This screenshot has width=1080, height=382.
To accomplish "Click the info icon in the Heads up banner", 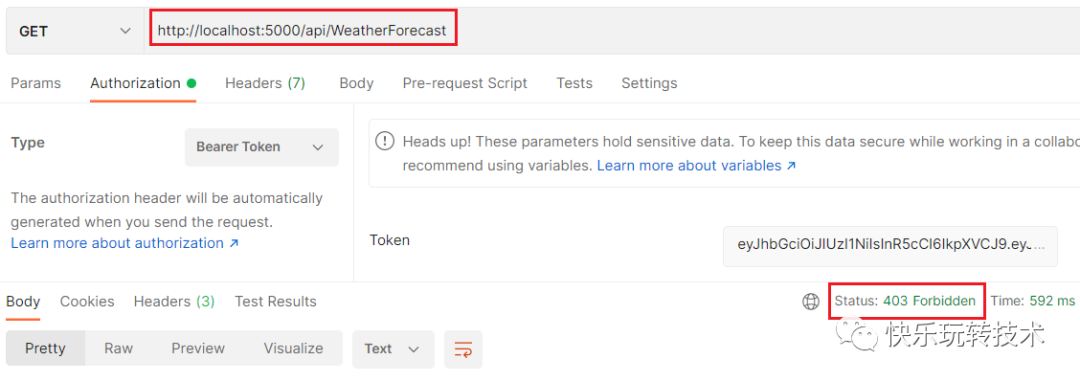I will coord(384,142).
